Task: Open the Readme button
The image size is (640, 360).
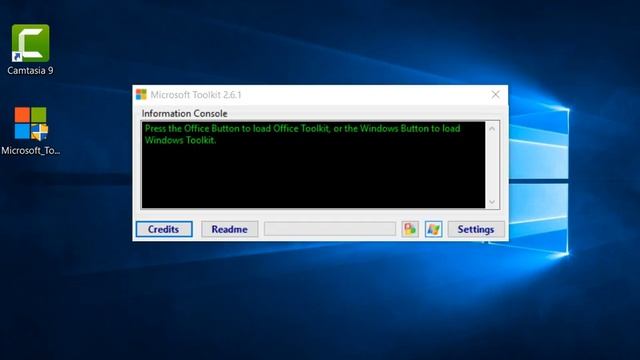Action: 229,229
